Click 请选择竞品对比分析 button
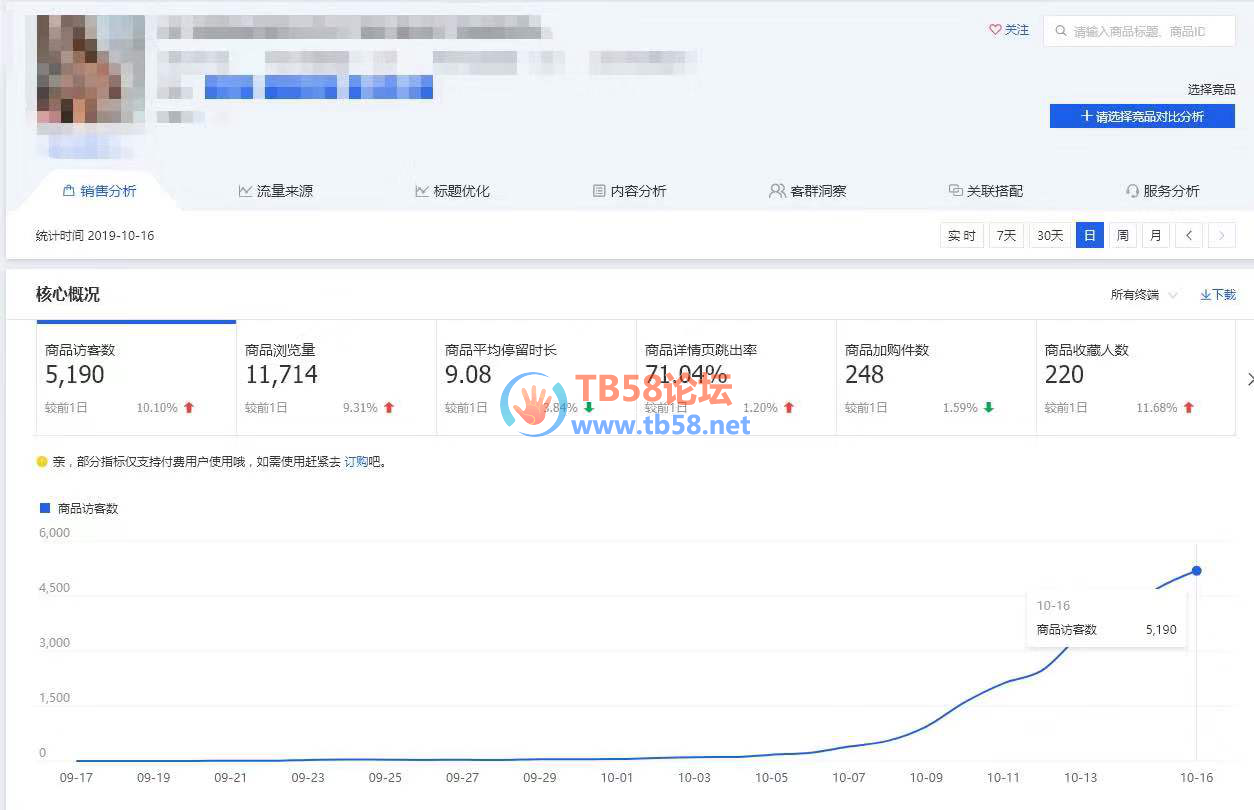This screenshot has width=1254, height=810. (1142, 116)
